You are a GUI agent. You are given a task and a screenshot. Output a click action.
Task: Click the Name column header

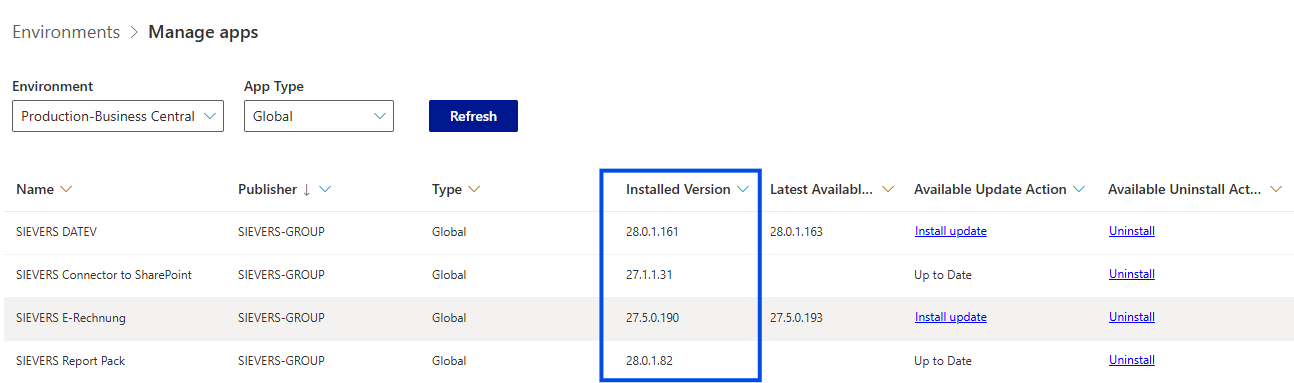(35, 189)
